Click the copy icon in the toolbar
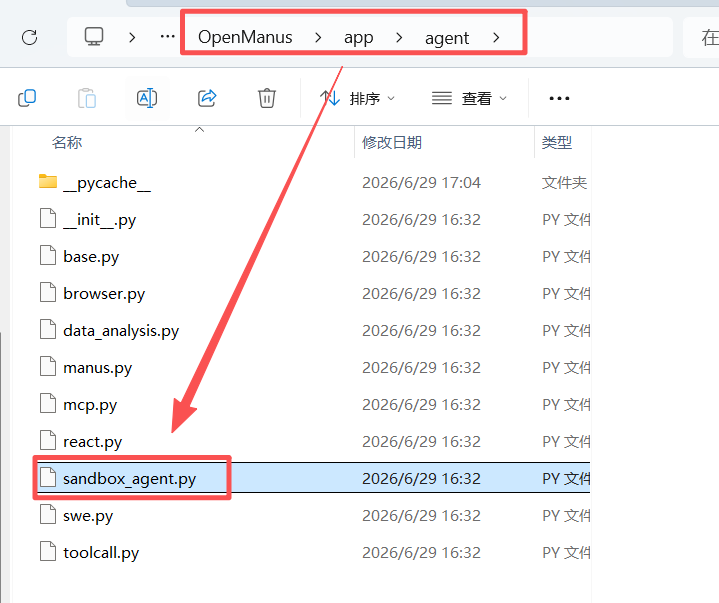The image size is (719, 603). point(27,98)
